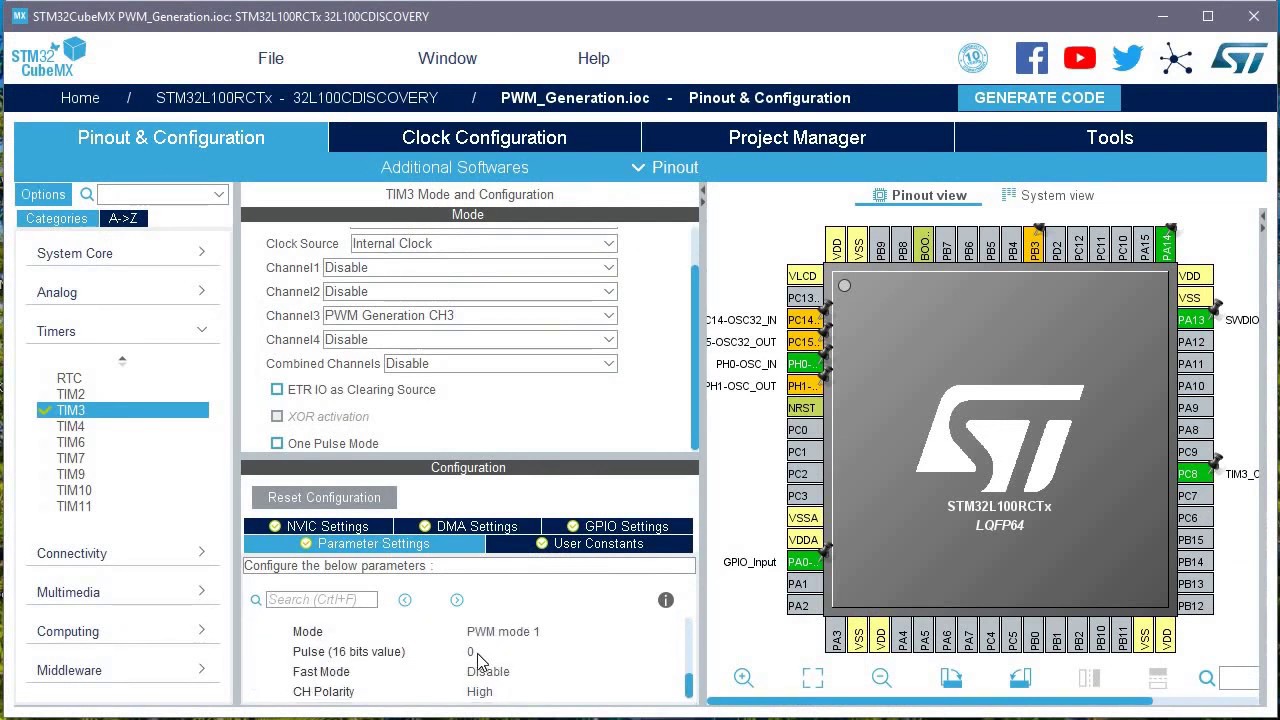This screenshot has height=720, width=1280.
Task: Select TIM4 in the timers list
Action: tap(71, 426)
